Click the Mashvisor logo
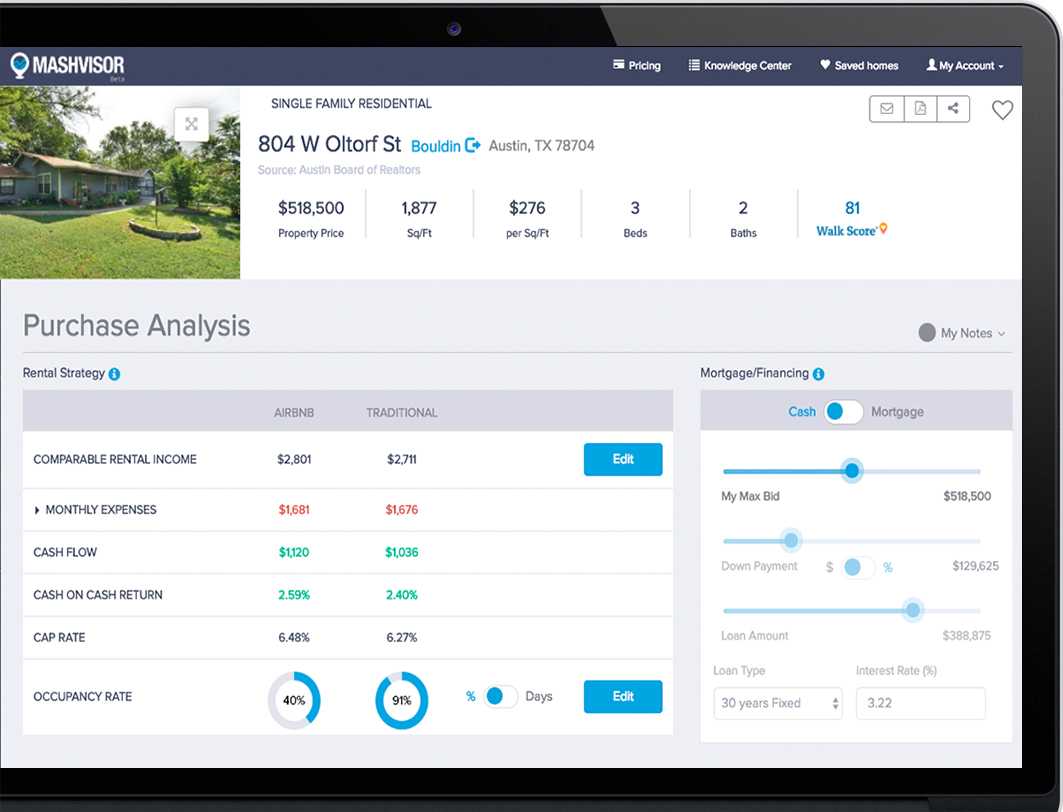The image size is (1063, 812). [67, 66]
